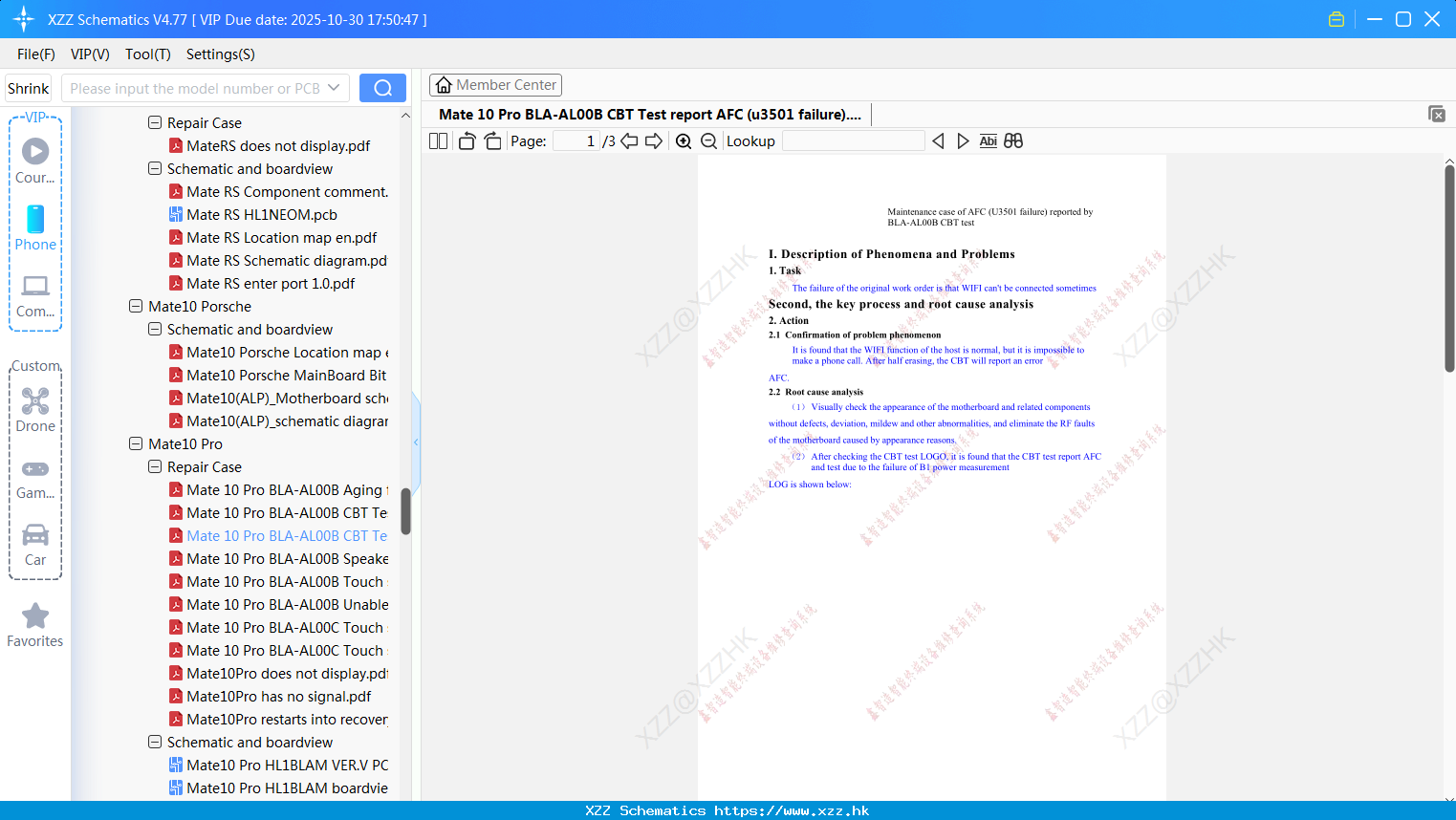This screenshot has width=1456, height=820.
Task: Select Car category in sidebar
Action: pyautogui.click(x=35, y=545)
